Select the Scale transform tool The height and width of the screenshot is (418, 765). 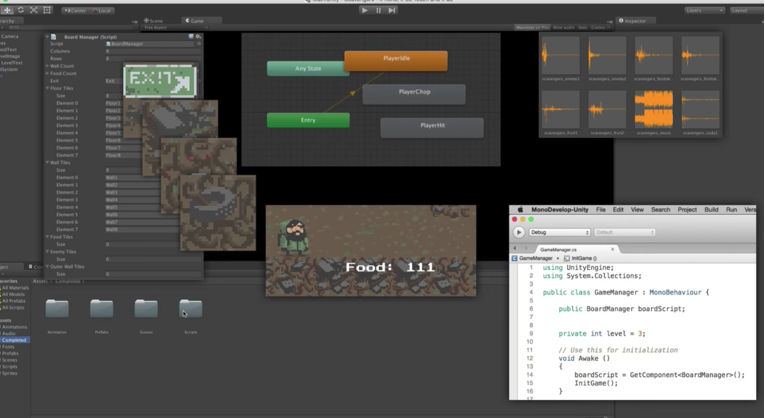tap(34, 10)
